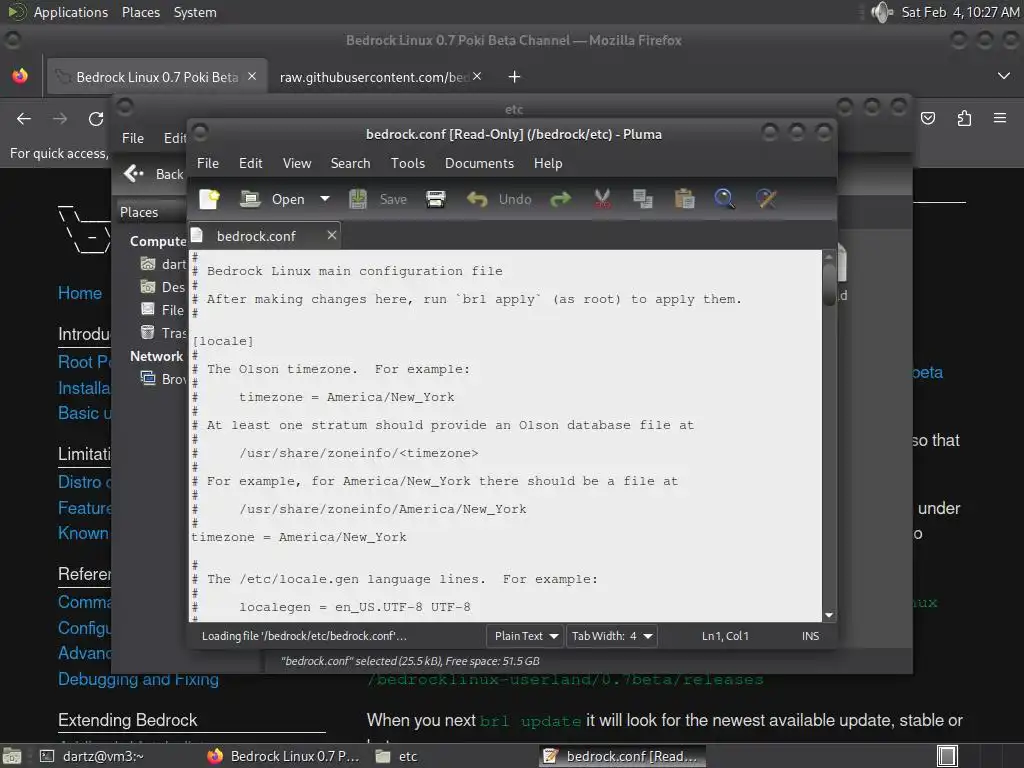Click the Undo toolbar button
This screenshot has width=1024, height=768.
[x=499, y=199]
